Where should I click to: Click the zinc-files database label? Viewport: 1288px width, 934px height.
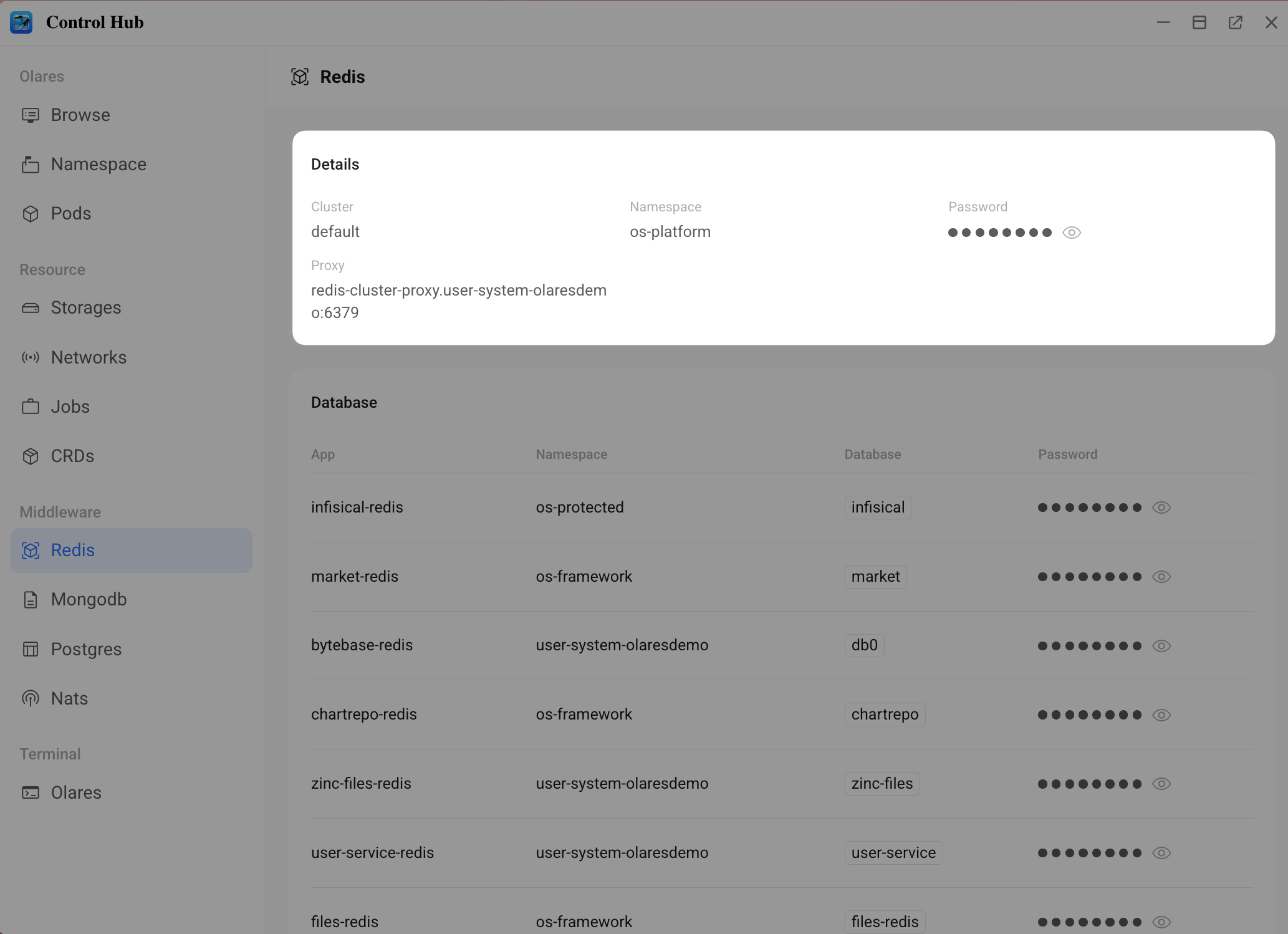(882, 783)
